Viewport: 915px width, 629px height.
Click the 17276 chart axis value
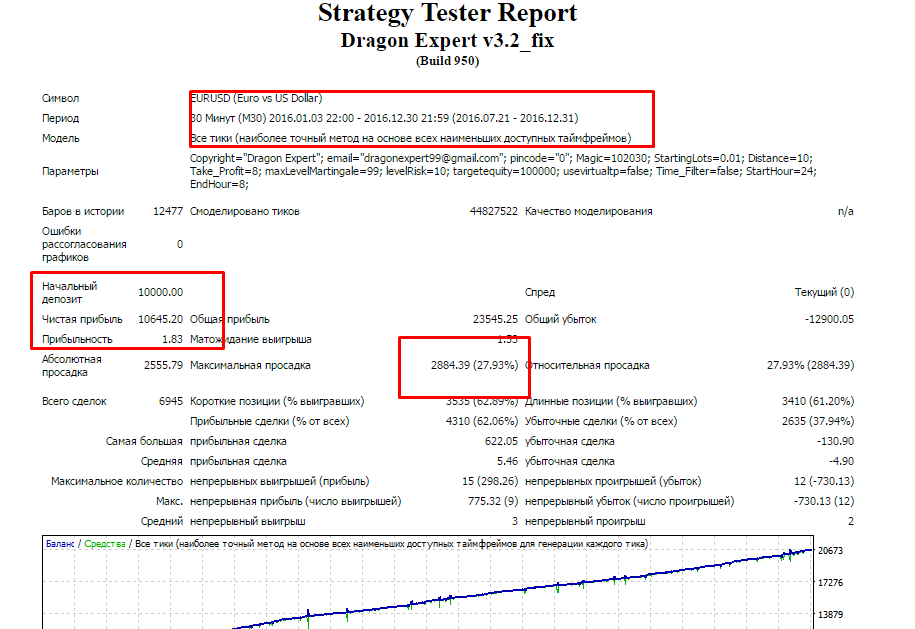[830, 583]
